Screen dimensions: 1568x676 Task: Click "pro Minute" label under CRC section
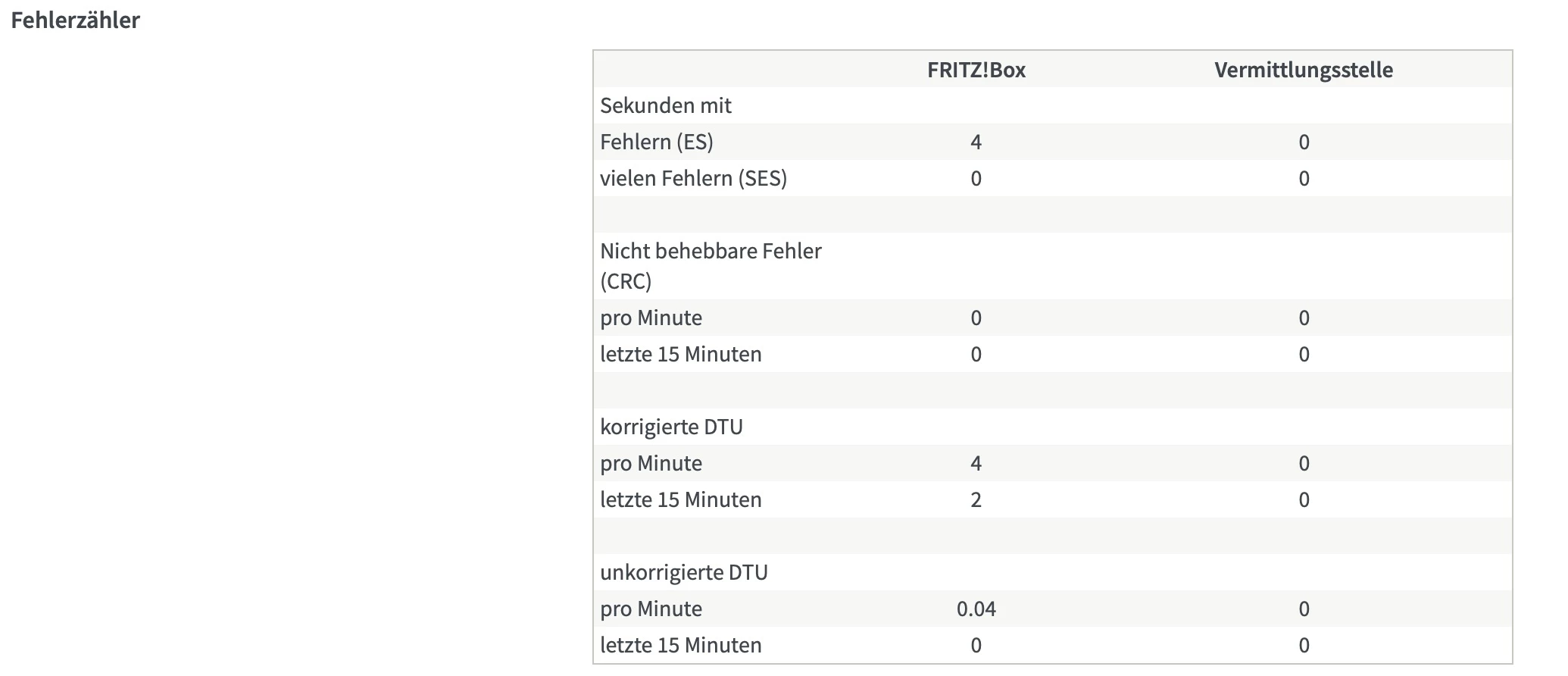pyautogui.click(x=651, y=318)
